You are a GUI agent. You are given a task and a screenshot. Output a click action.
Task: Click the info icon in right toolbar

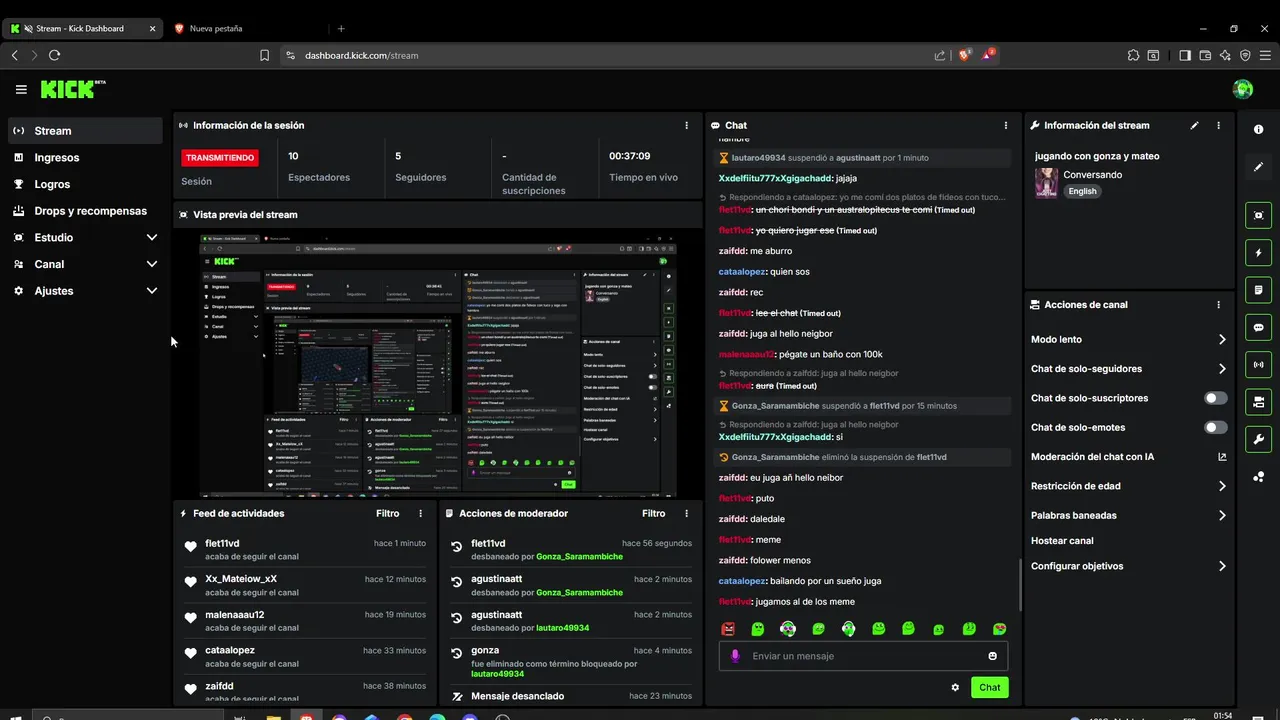[1259, 130]
